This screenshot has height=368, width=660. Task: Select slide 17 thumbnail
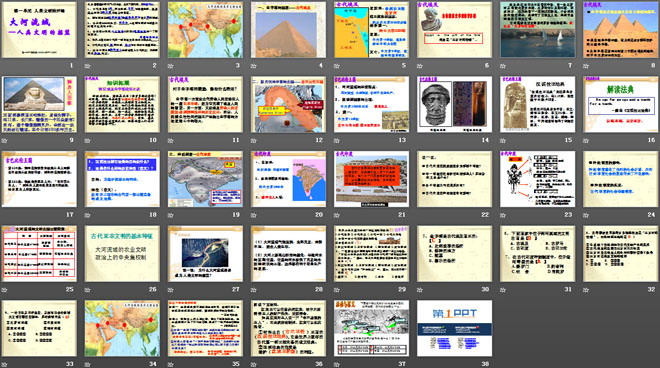[39, 179]
